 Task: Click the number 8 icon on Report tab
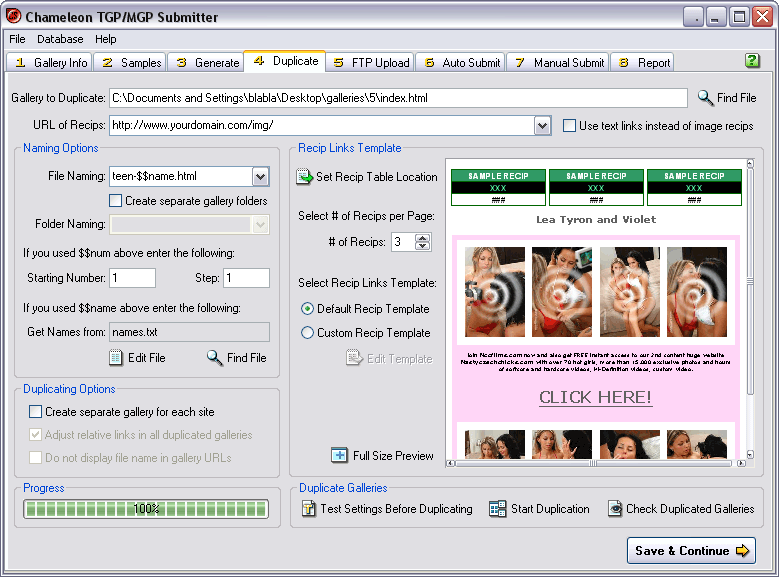pyautogui.click(x=624, y=63)
